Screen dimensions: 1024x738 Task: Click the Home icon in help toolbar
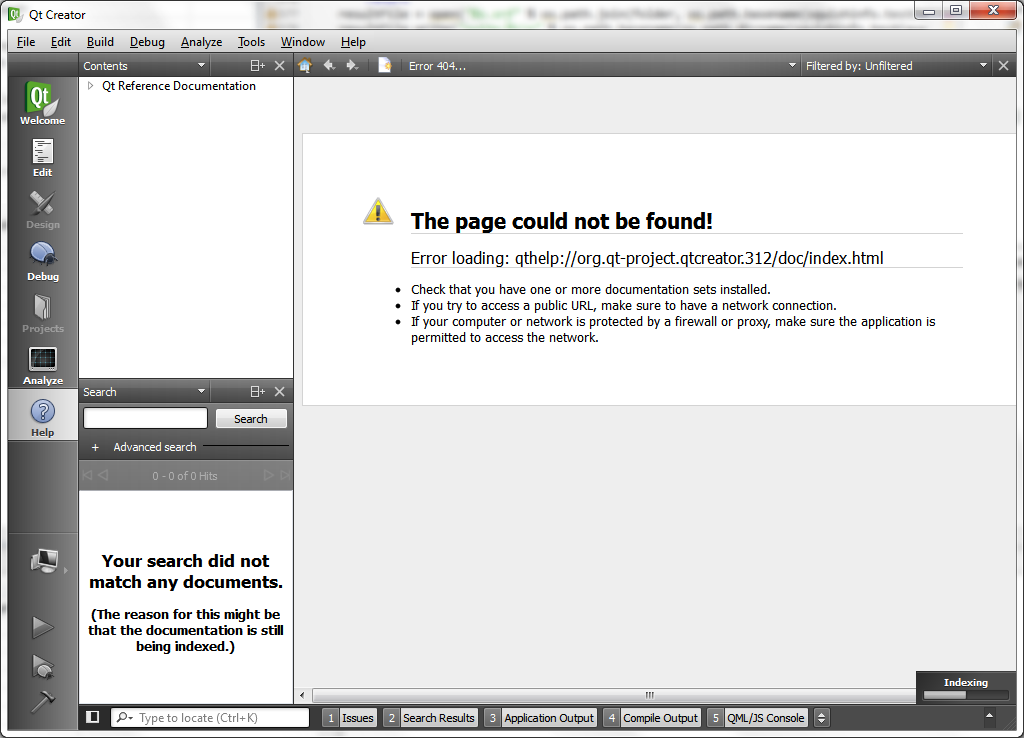[305, 66]
